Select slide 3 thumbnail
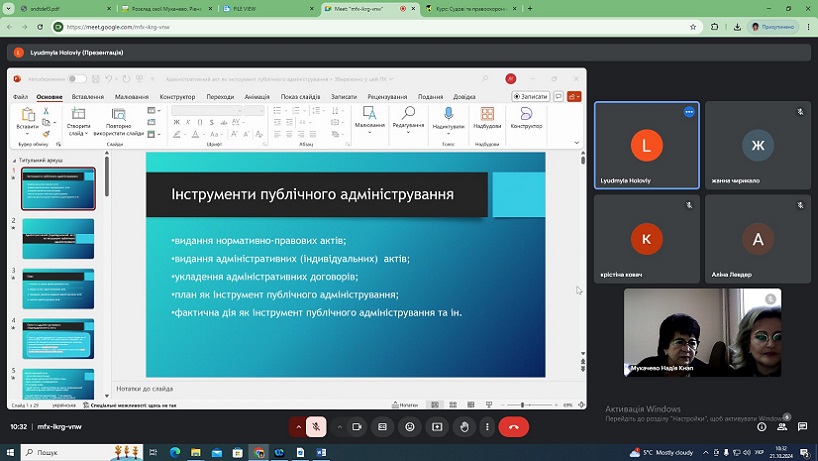This screenshot has height=461, width=818. click(x=58, y=288)
